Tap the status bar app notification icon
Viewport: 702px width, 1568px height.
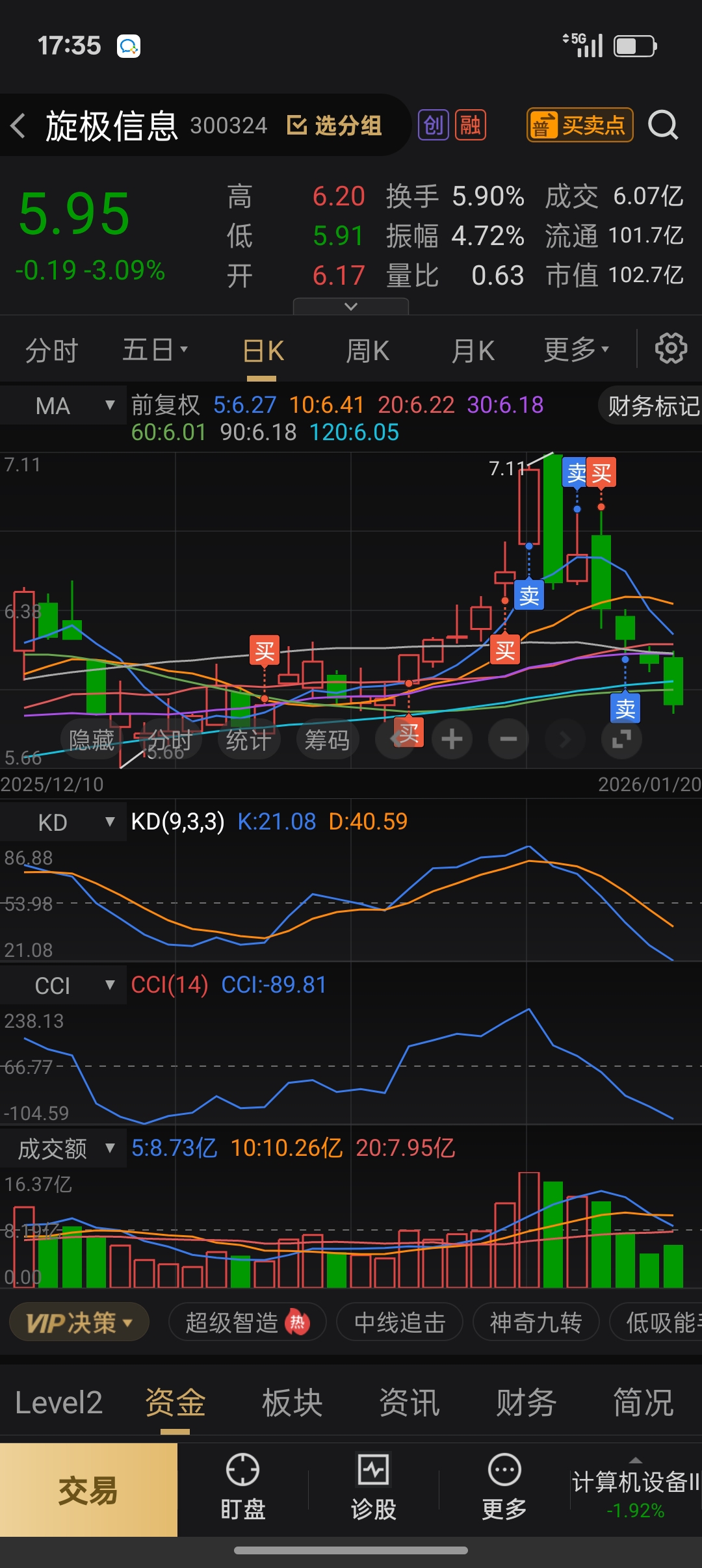(129, 46)
